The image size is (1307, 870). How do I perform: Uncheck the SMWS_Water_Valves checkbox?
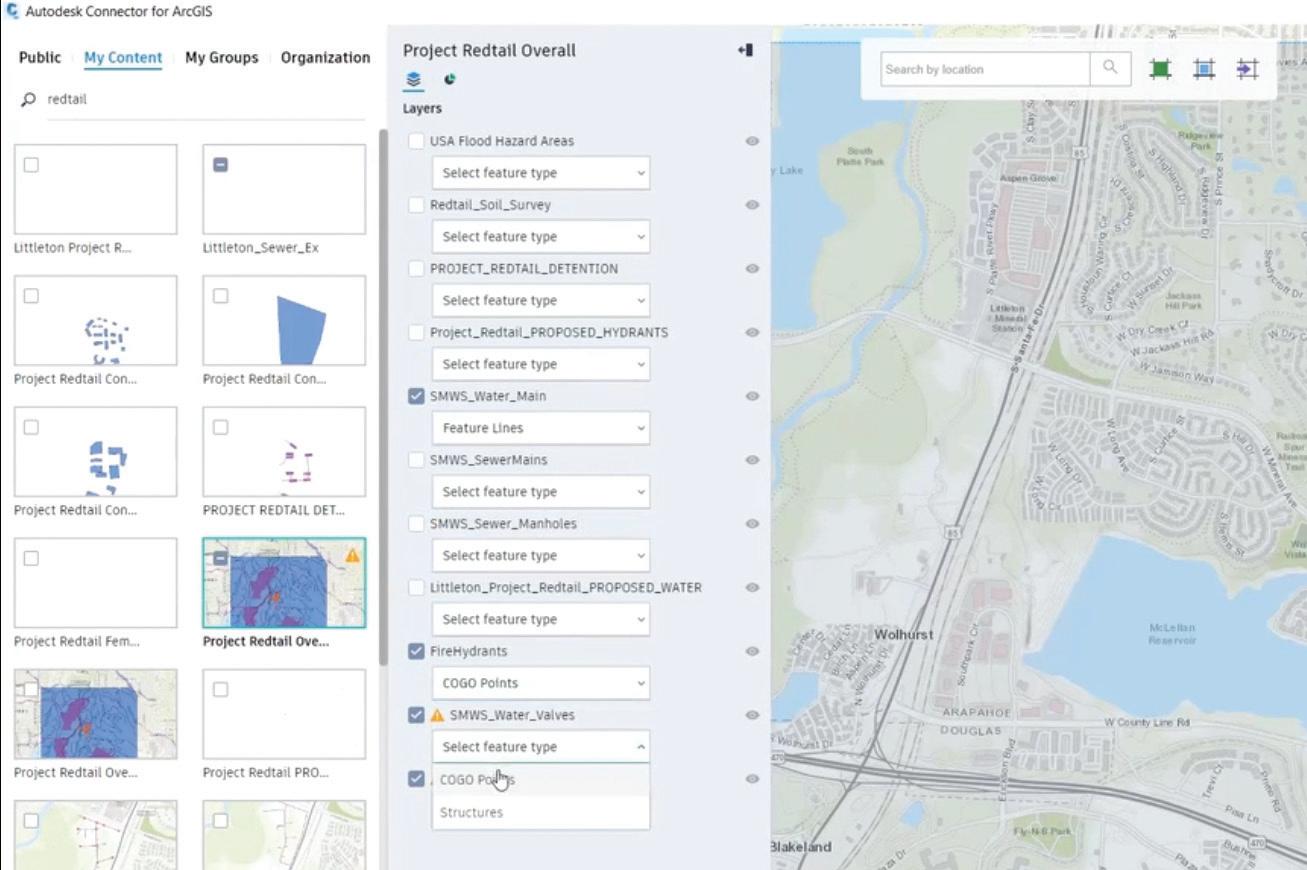coord(416,715)
